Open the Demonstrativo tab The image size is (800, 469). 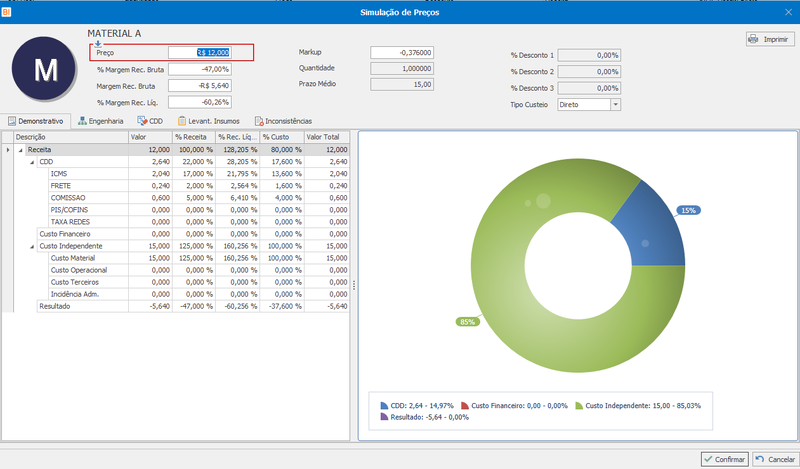(x=35, y=121)
